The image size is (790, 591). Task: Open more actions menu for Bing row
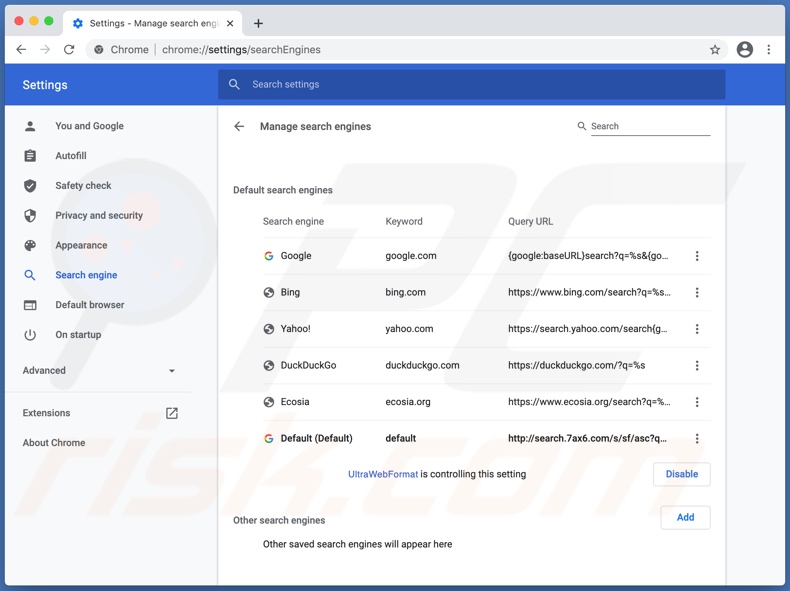(x=697, y=292)
